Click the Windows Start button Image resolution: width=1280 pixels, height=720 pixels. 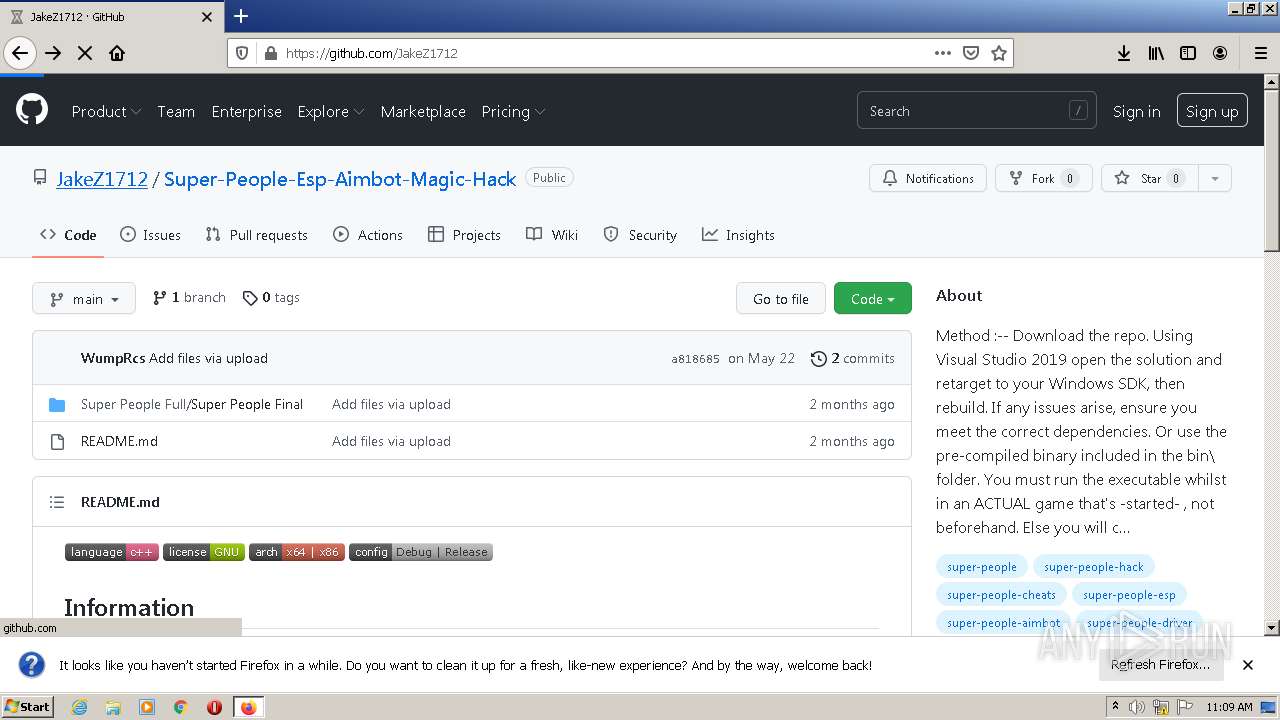(x=27, y=707)
